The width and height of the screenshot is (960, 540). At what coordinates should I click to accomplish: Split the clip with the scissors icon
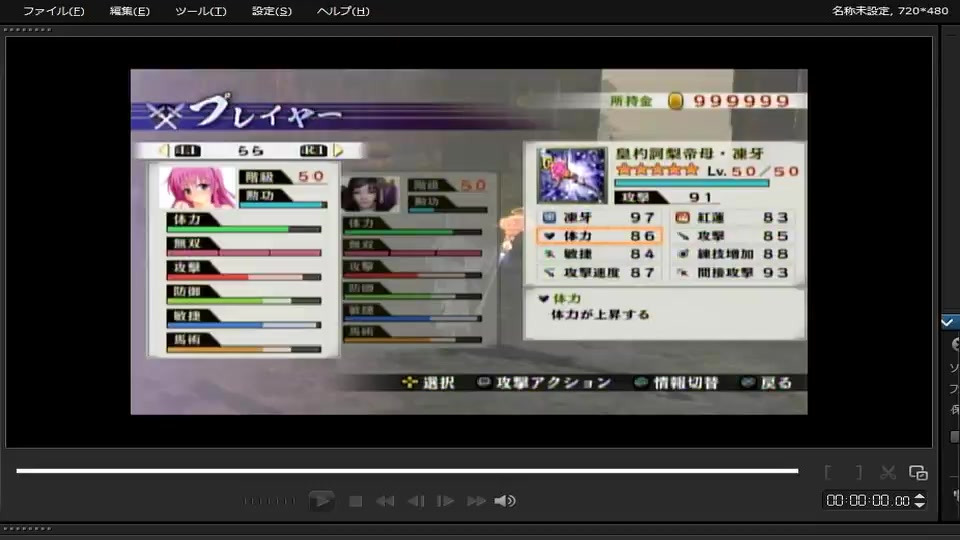888,473
